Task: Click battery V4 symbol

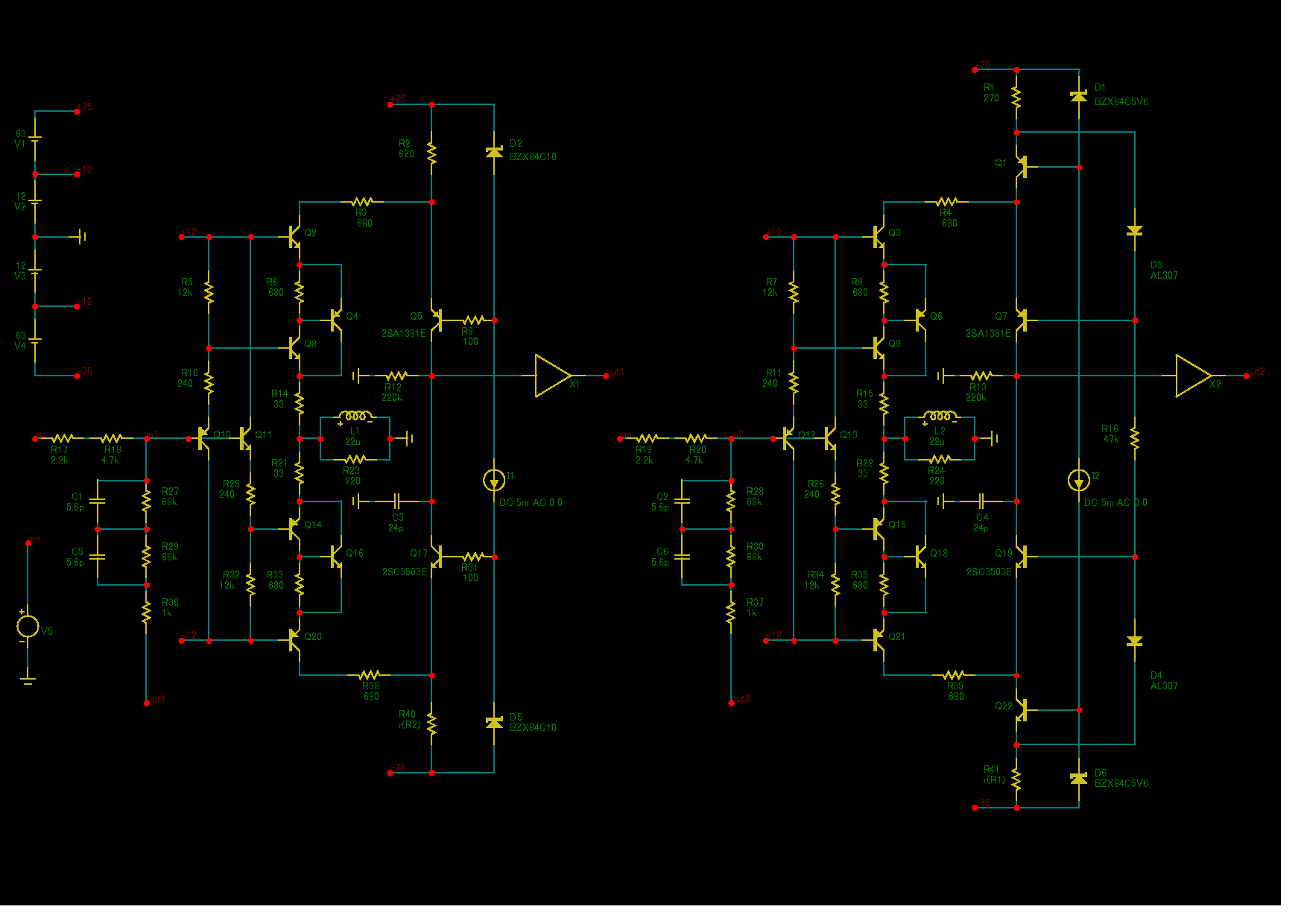Action: pos(35,341)
